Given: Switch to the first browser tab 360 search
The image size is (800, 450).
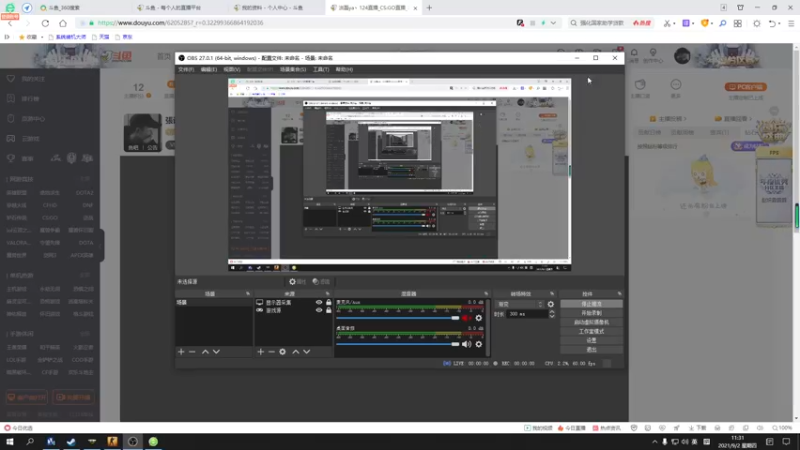Looking at the screenshot, I should point(83,8).
